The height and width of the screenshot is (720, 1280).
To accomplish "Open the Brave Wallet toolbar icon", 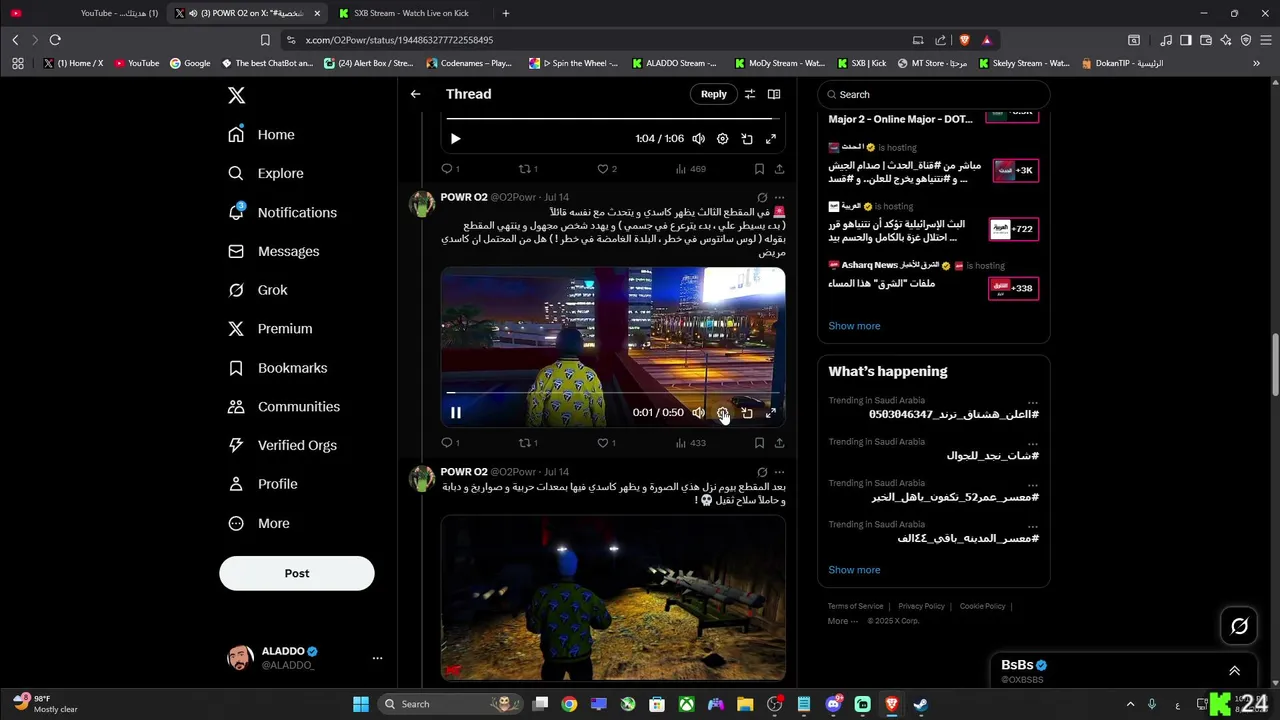I will pos(1206,40).
